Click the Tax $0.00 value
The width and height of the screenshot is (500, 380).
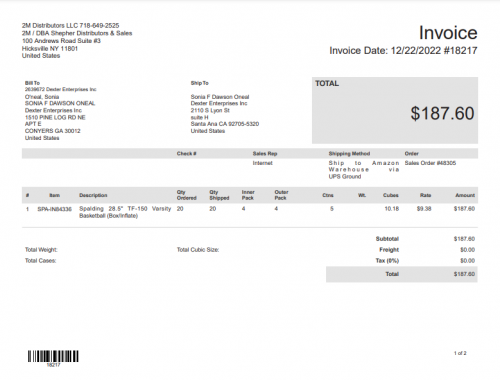tap(467, 261)
